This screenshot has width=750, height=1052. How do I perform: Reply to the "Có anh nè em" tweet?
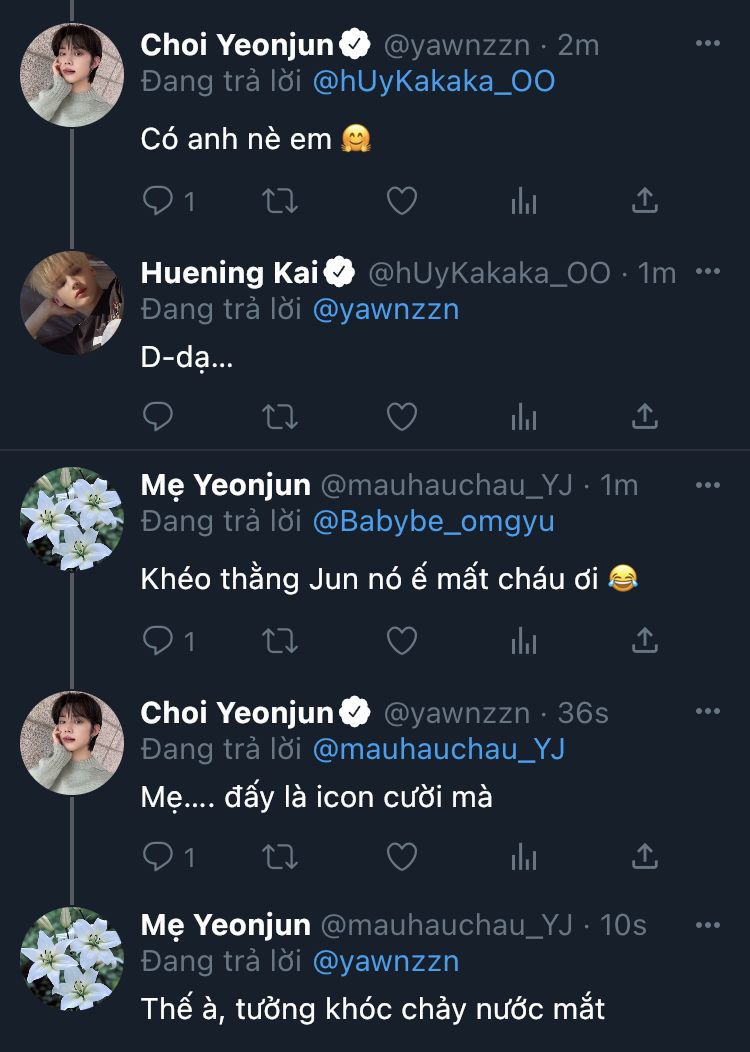pyautogui.click(x=159, y=201)
